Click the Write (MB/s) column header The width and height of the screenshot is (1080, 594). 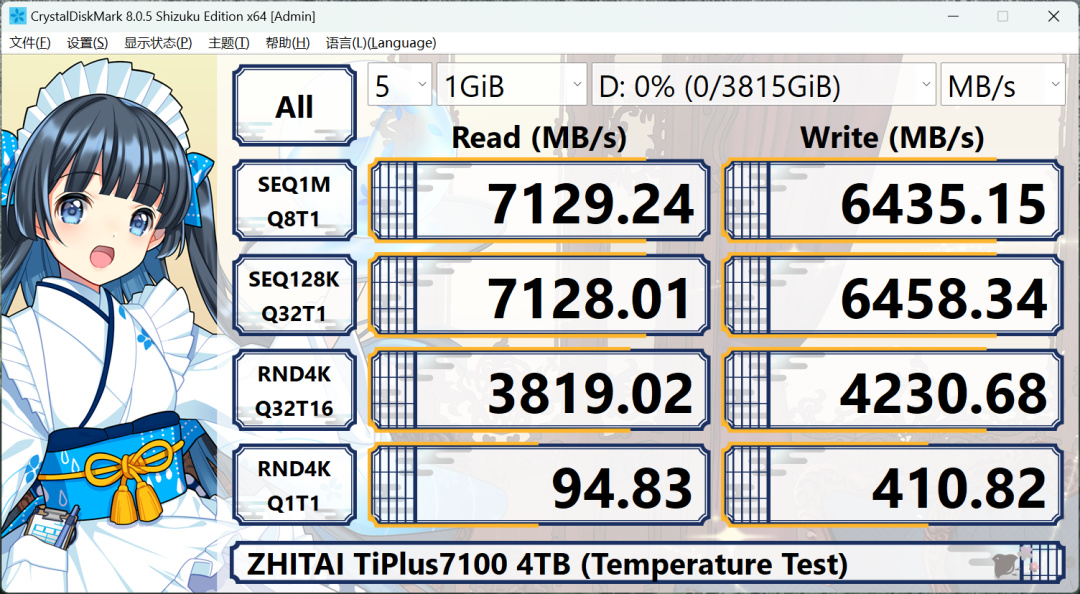[x=893, y=136]
